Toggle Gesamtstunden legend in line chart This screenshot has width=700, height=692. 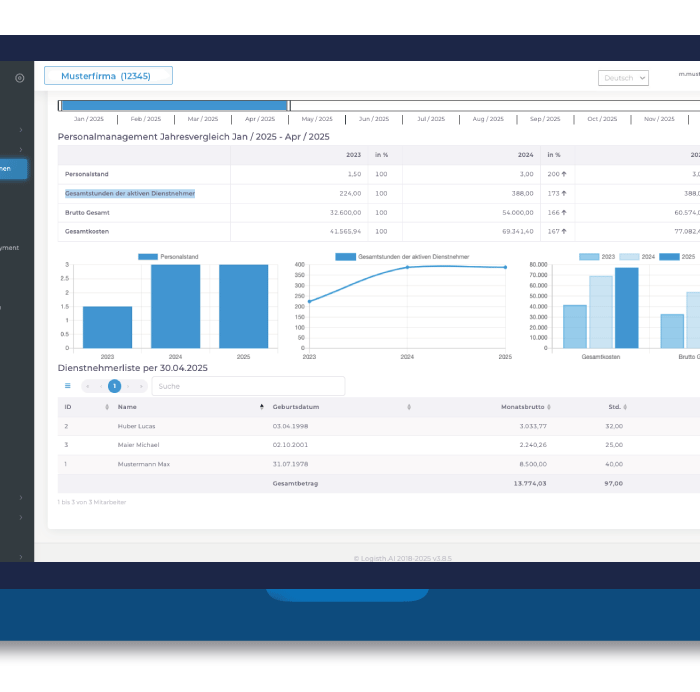[345, 257]
